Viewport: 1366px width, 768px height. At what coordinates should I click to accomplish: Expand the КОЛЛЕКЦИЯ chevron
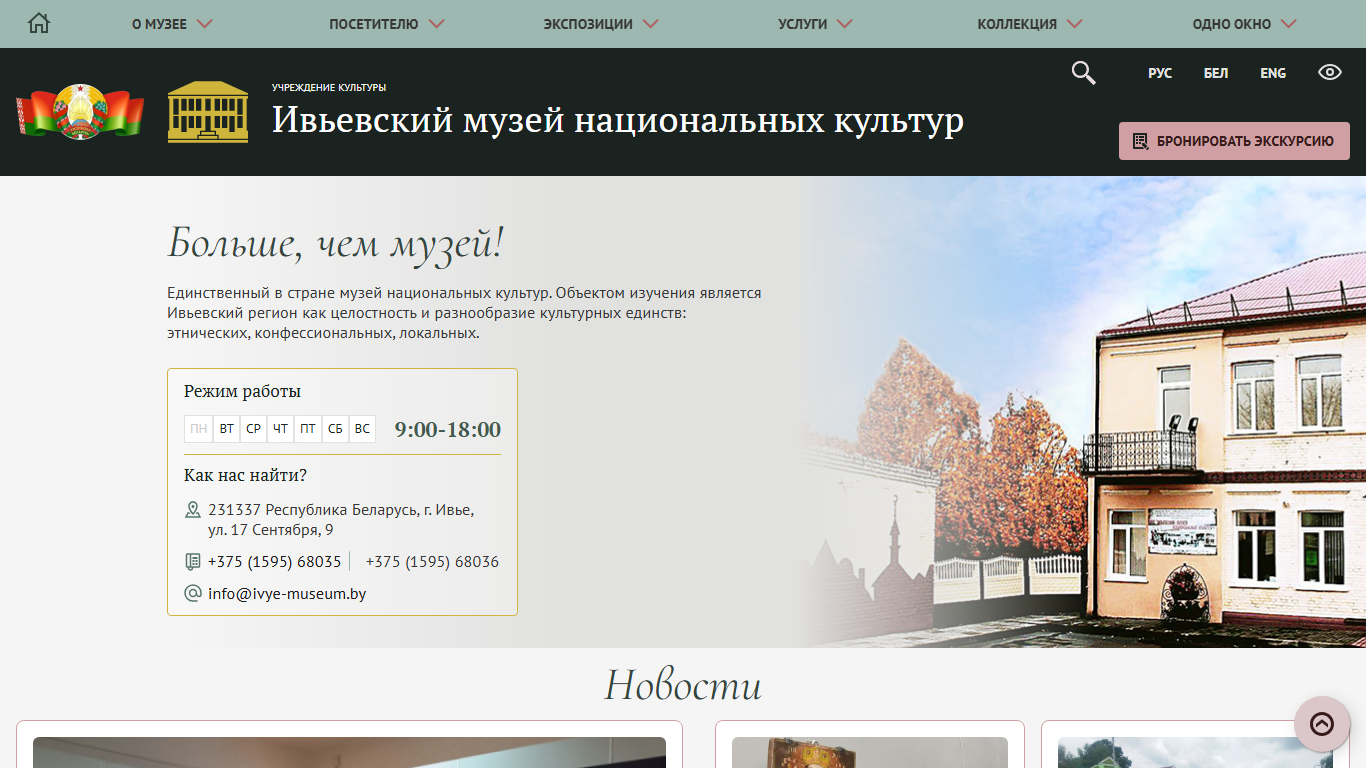(x=1074, y=24)
